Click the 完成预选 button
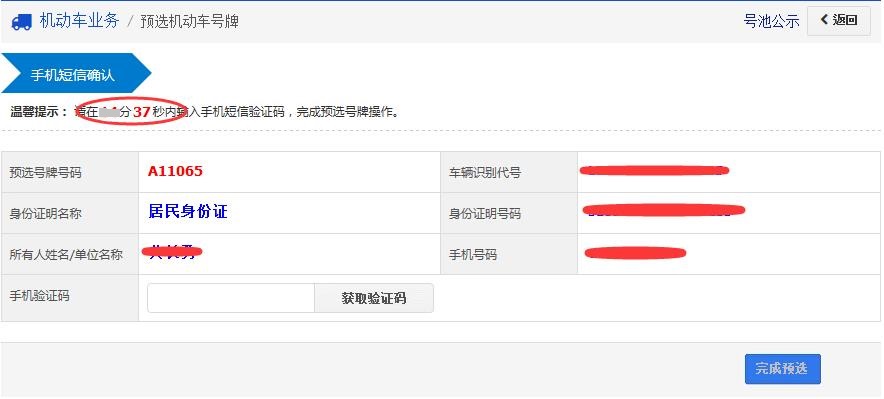This screenshot has height=399, width=884. point(783,369)
